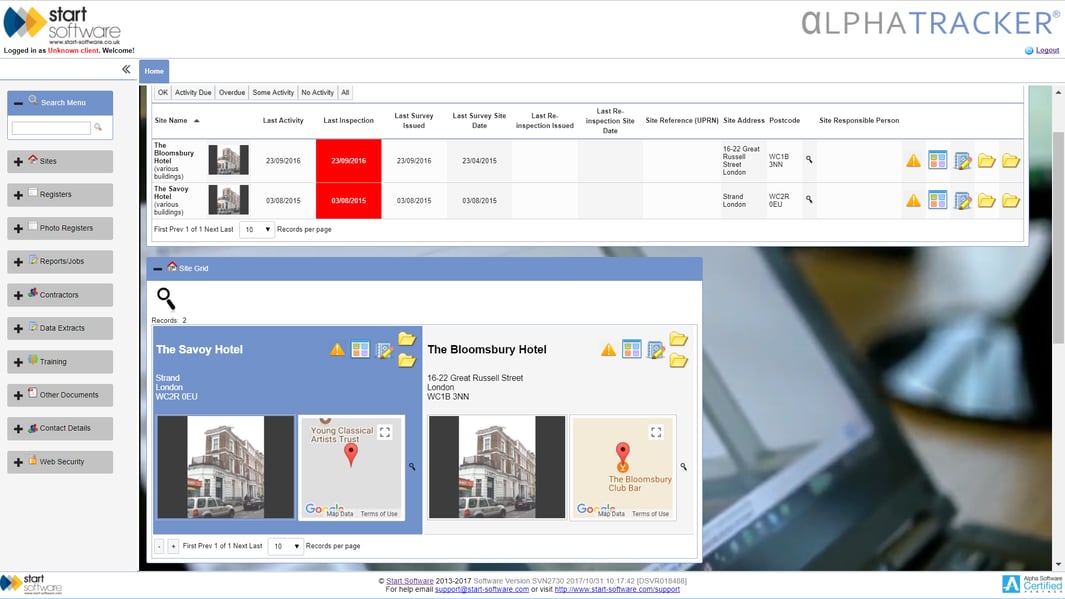
Task: Click the edit register icon for The Savoy Hotel row
Action: click(x=960, y=200)
